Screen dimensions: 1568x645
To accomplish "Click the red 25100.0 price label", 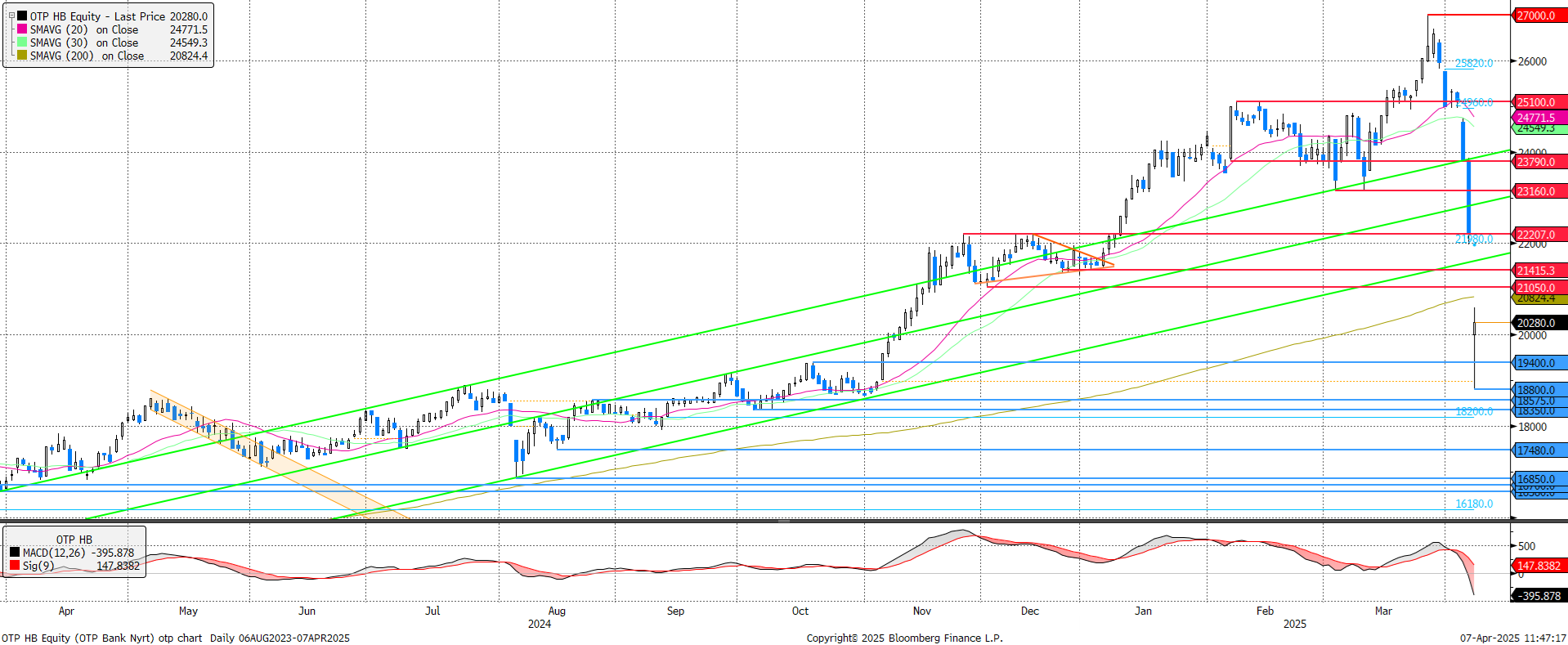I will pyautogui.click(x=1539, y=102).
